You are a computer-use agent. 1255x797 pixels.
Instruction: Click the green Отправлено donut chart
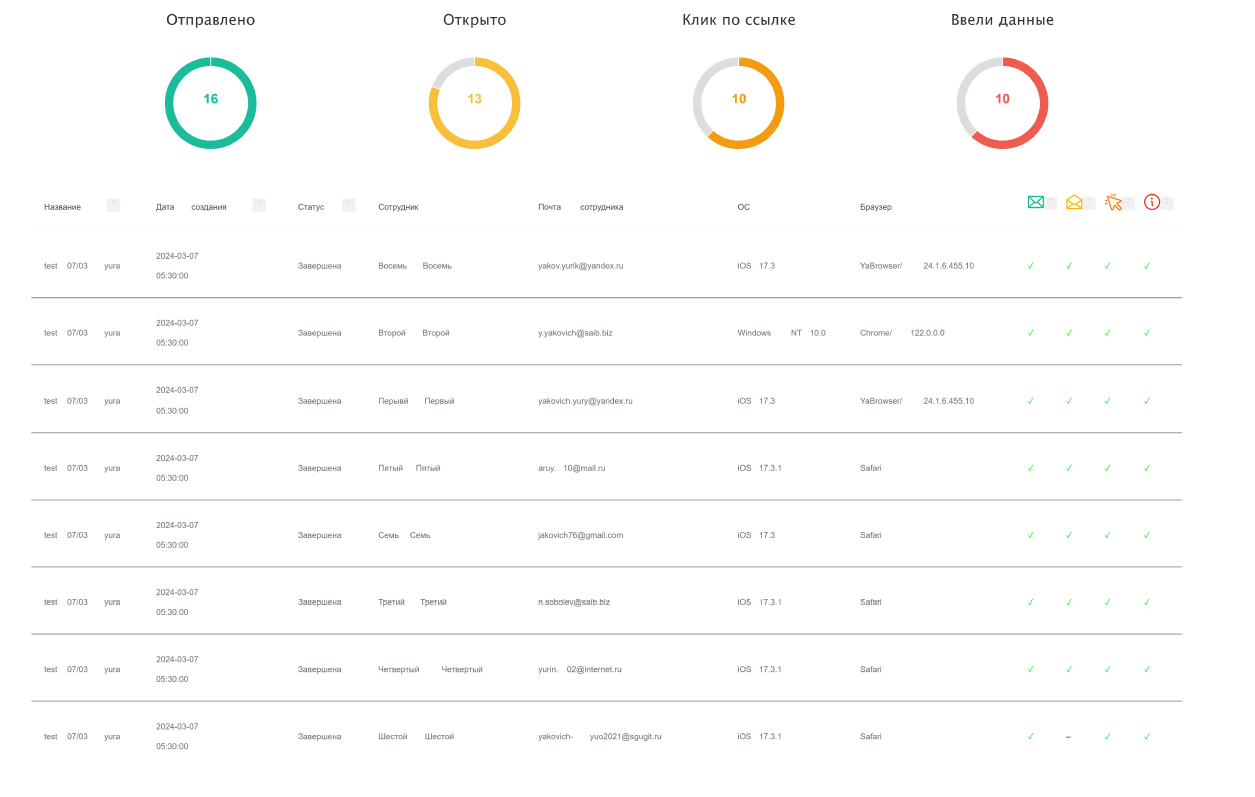(210, 103)
